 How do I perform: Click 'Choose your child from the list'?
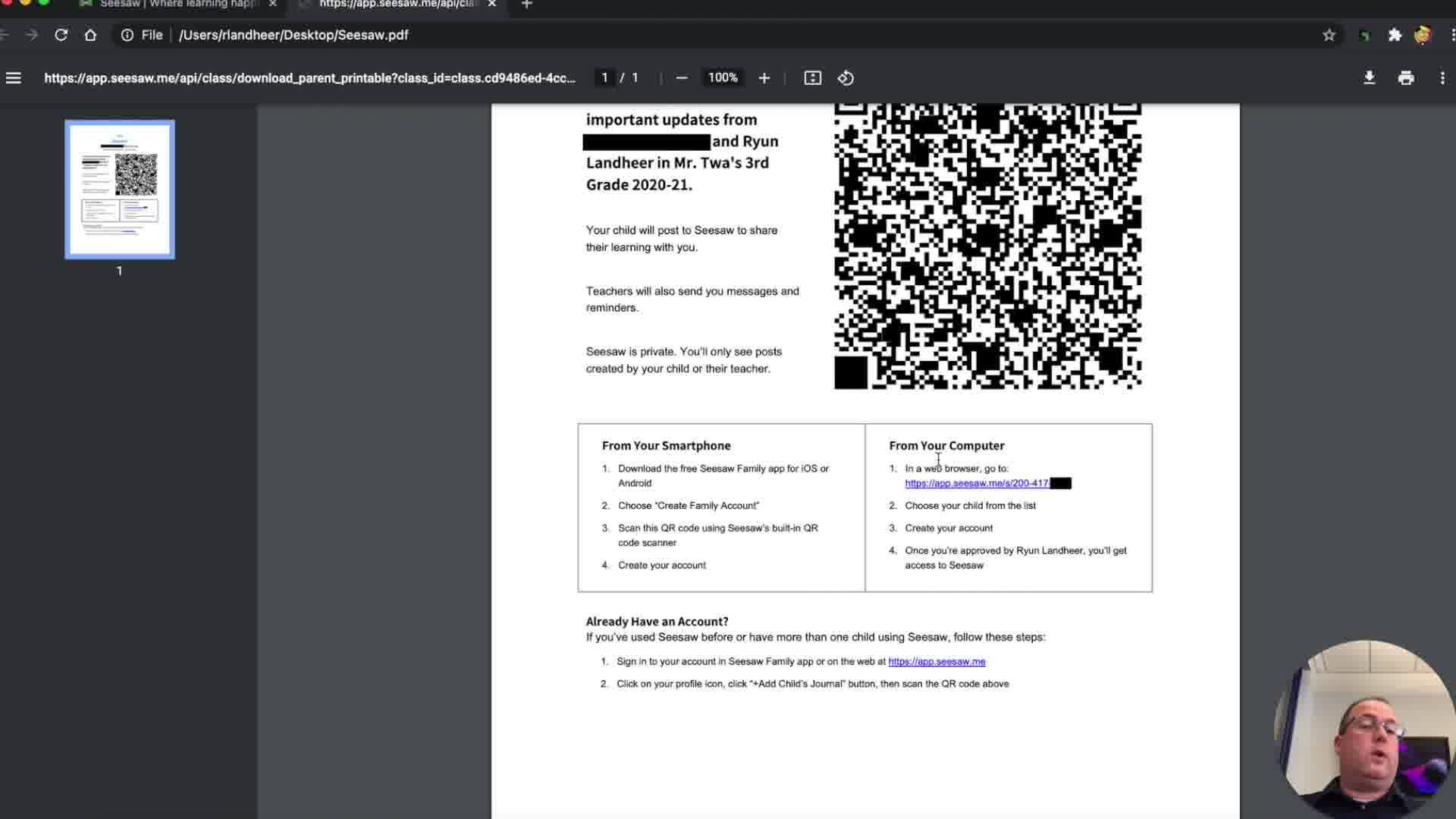[970, 506]
